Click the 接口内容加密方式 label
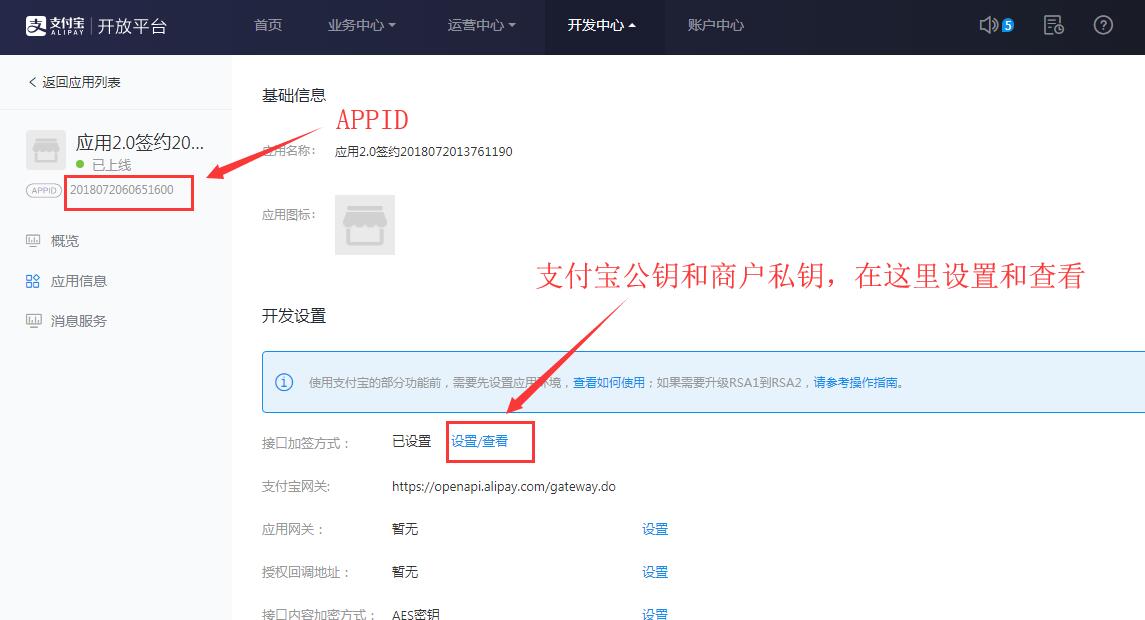 click(x=318, y=614)
